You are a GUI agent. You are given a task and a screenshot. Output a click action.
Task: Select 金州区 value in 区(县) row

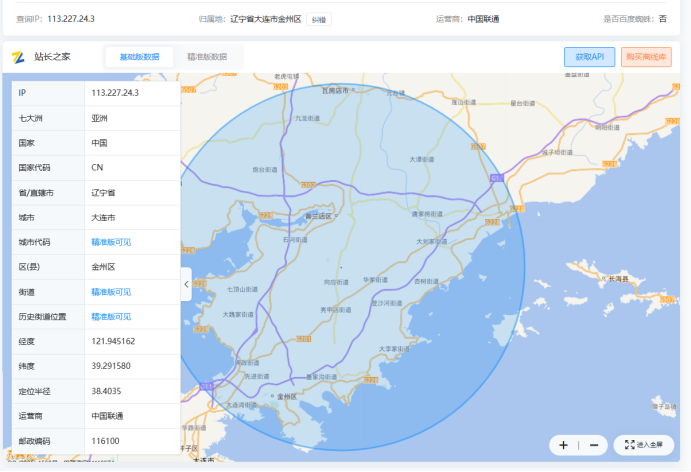click(103, 267)
